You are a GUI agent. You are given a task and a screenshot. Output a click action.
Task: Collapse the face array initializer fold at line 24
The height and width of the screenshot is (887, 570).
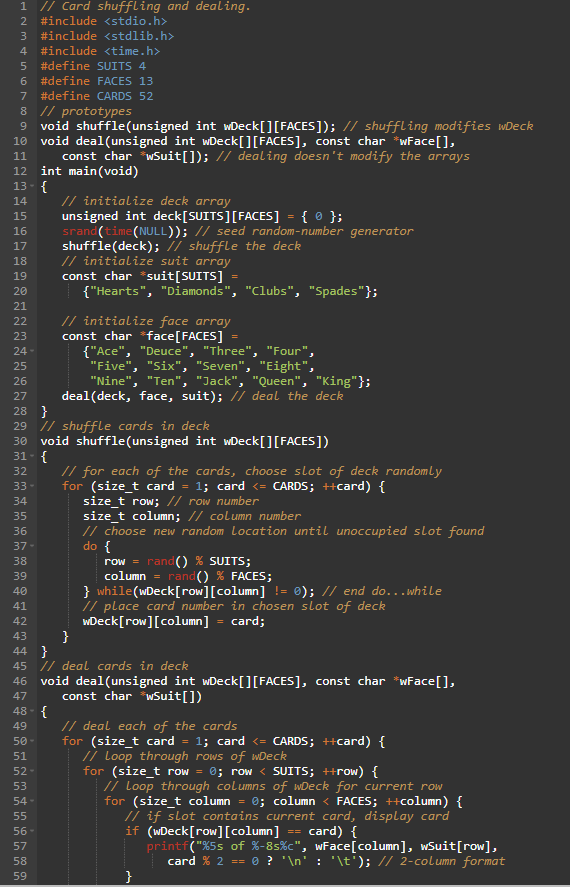pos(32,351)
